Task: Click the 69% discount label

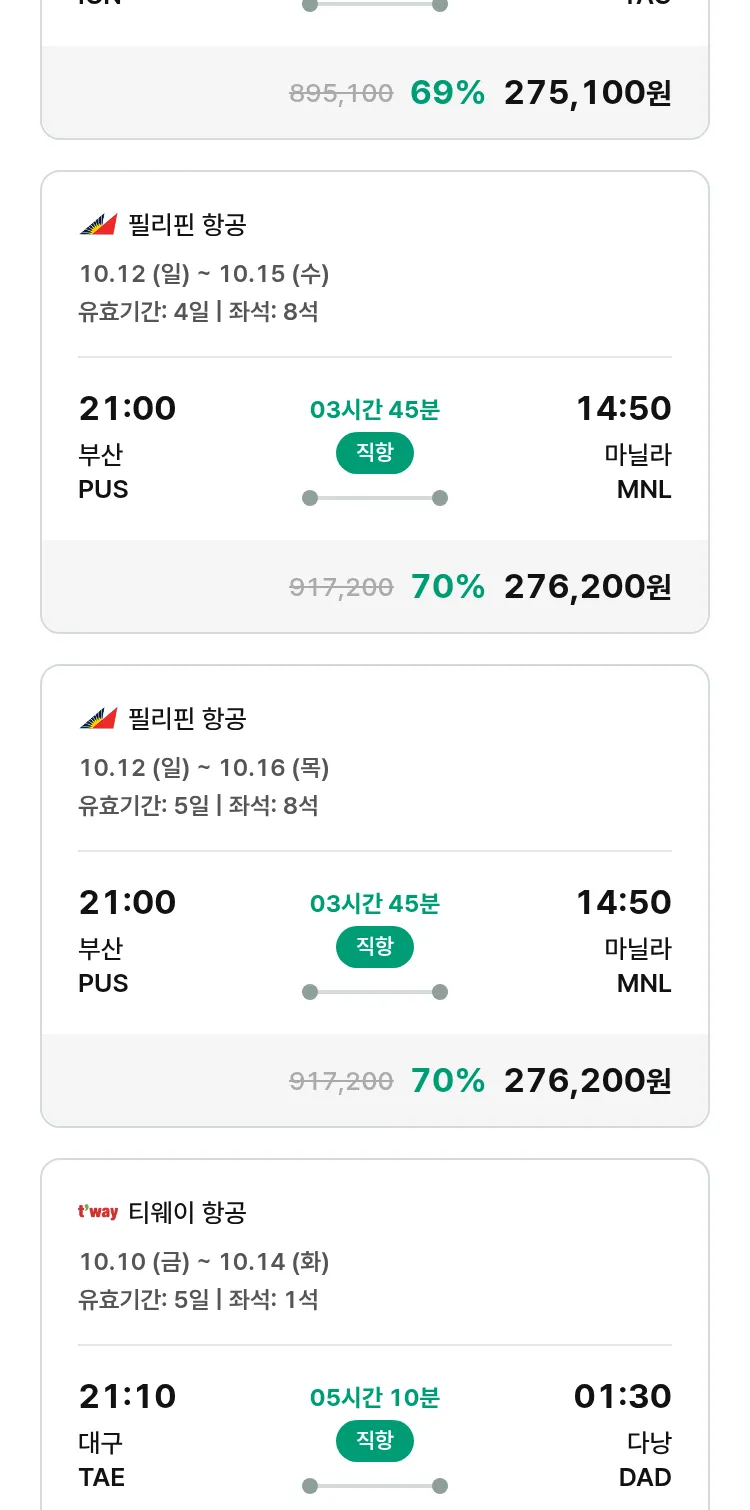Action: tap(447, 93)
